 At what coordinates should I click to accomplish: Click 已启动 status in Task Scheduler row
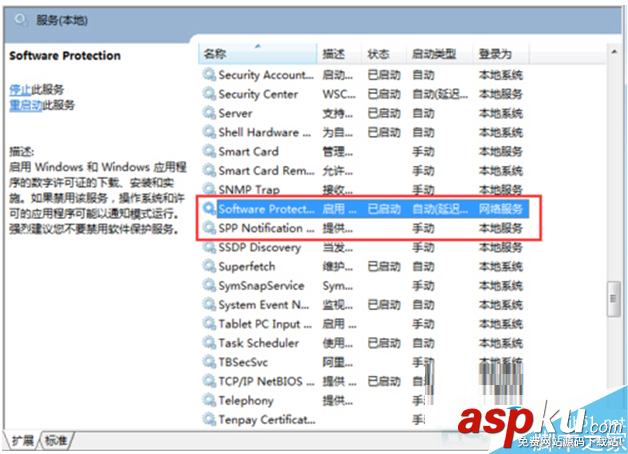(384, 343)
